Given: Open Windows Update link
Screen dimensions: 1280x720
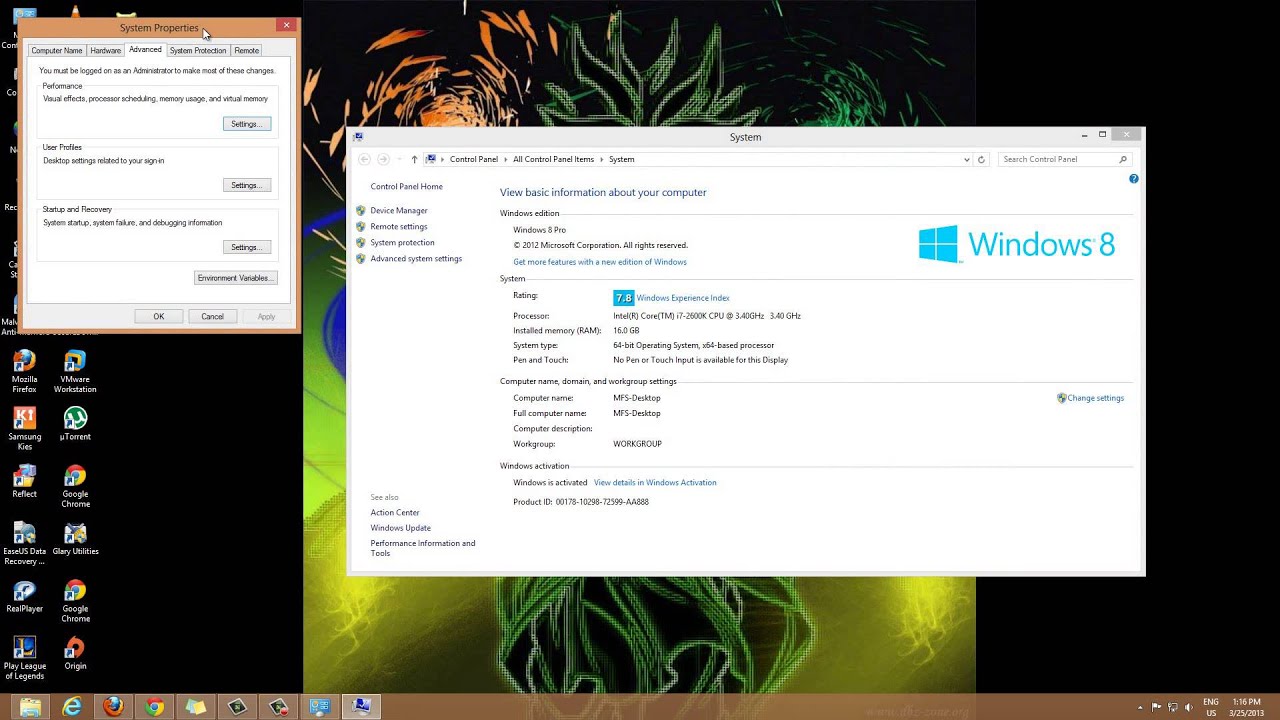Looking at the screenshot, I should click(401, 528).
